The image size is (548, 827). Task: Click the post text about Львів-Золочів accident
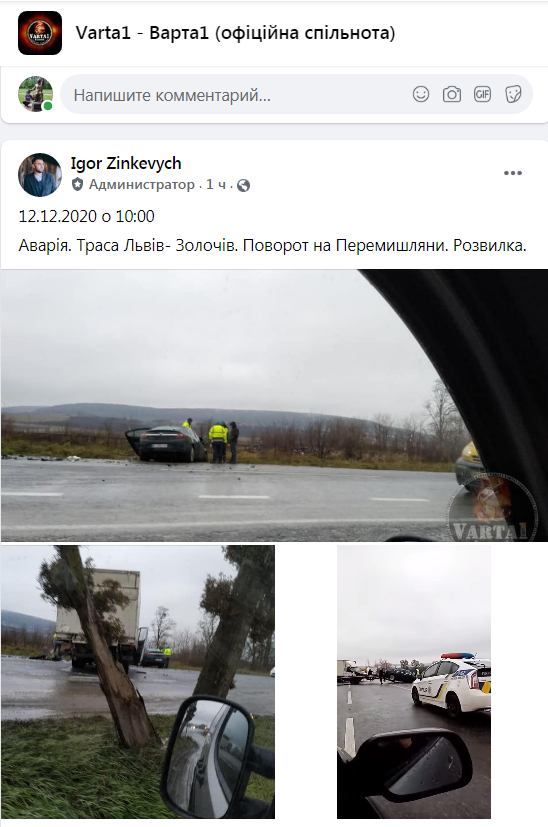(x=272, y=245)
